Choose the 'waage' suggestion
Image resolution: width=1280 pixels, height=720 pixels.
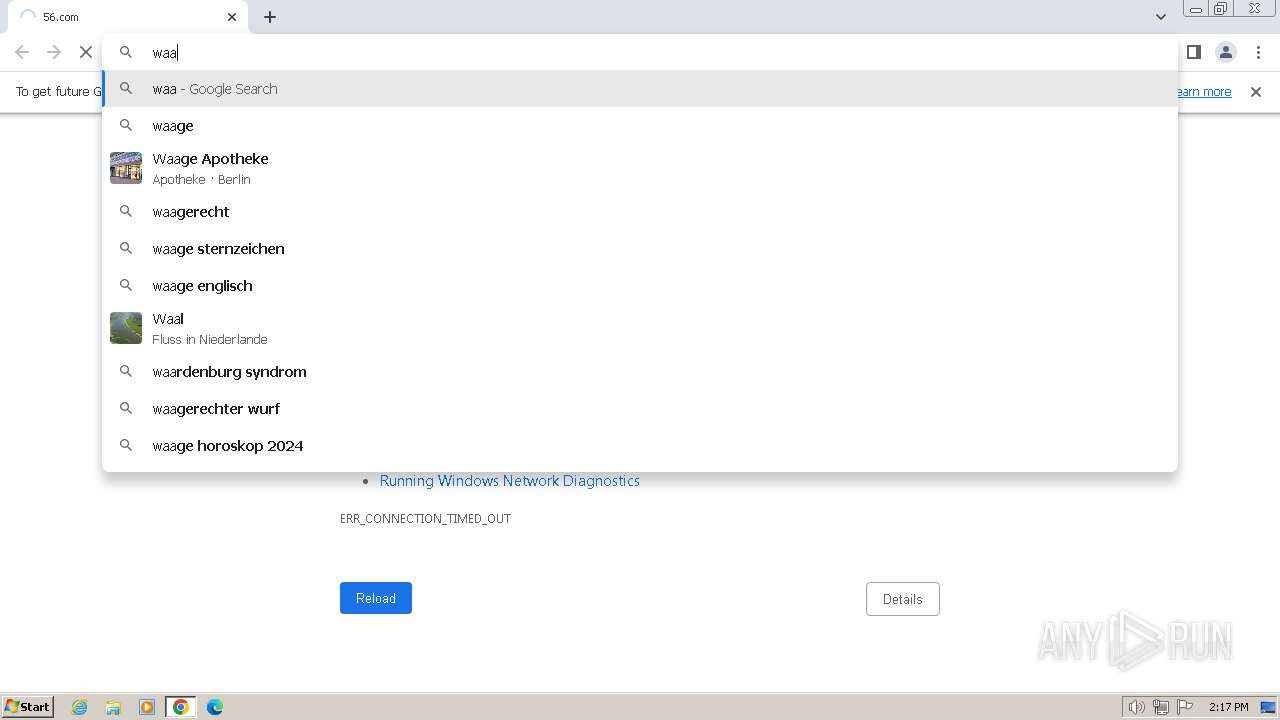[x=640, y=126]
